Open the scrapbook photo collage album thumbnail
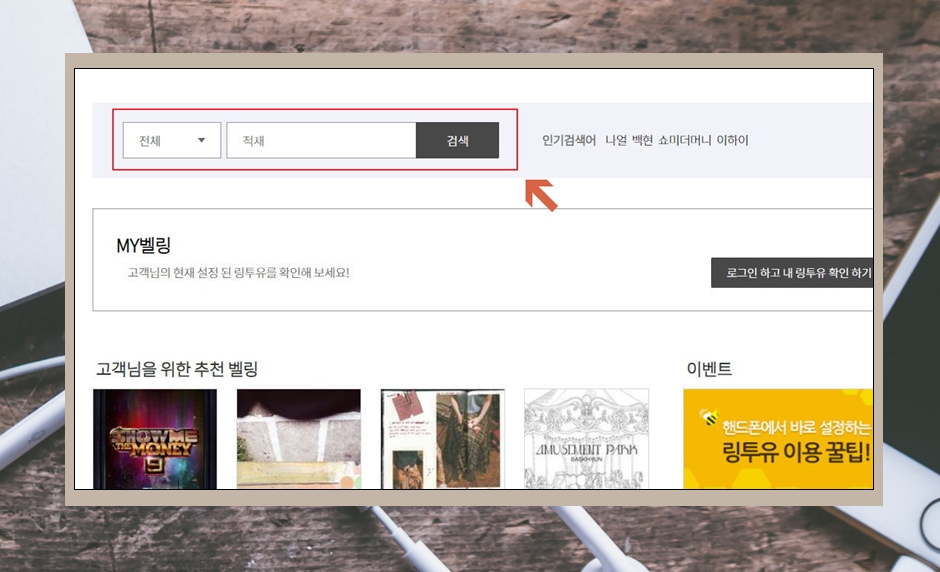The width and height of the screenshot is (940, 572). click(x=442, y=439)
